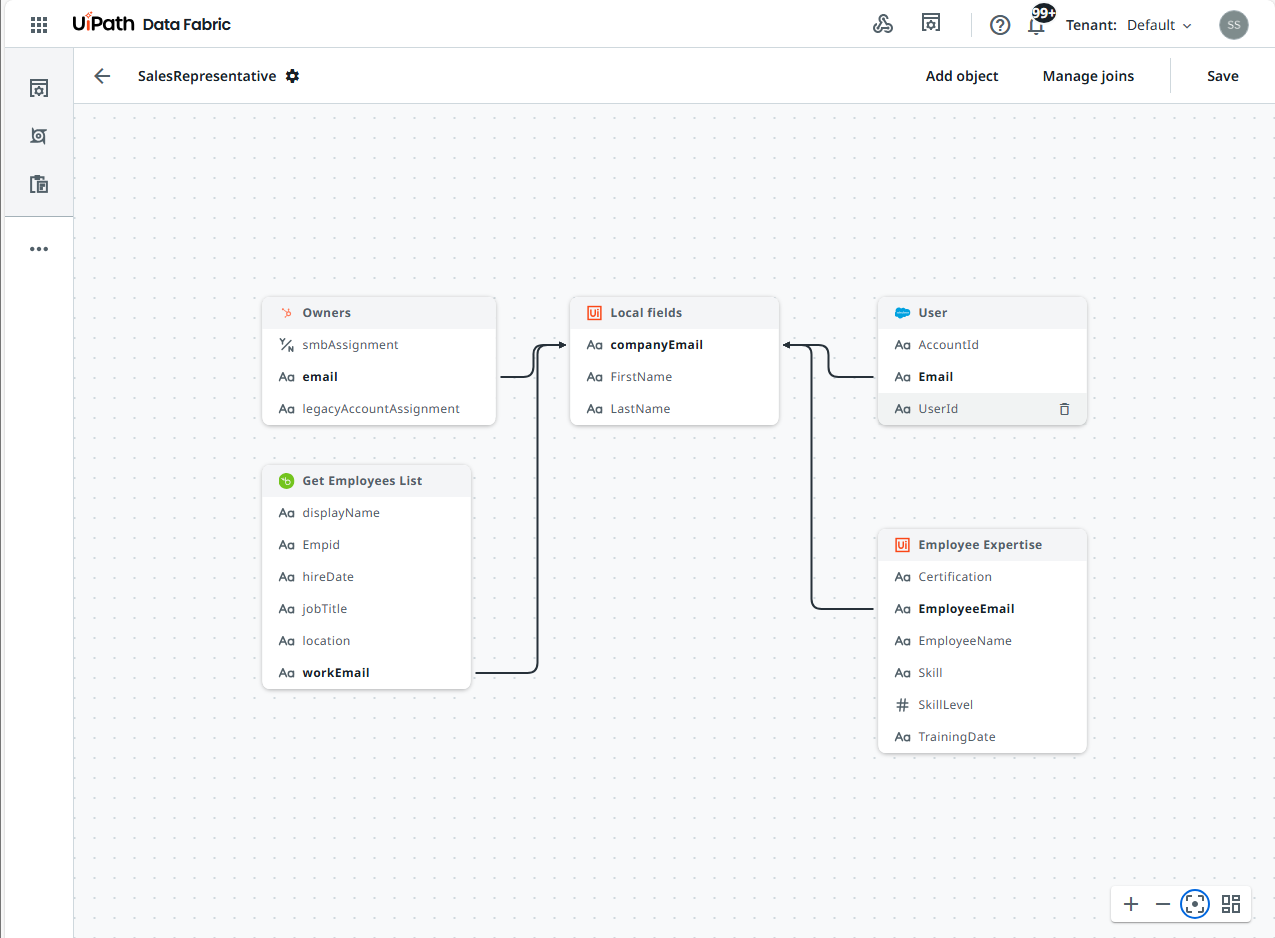
Task: Click the UiPath Data Fabric logo
Action: [152, 24]
